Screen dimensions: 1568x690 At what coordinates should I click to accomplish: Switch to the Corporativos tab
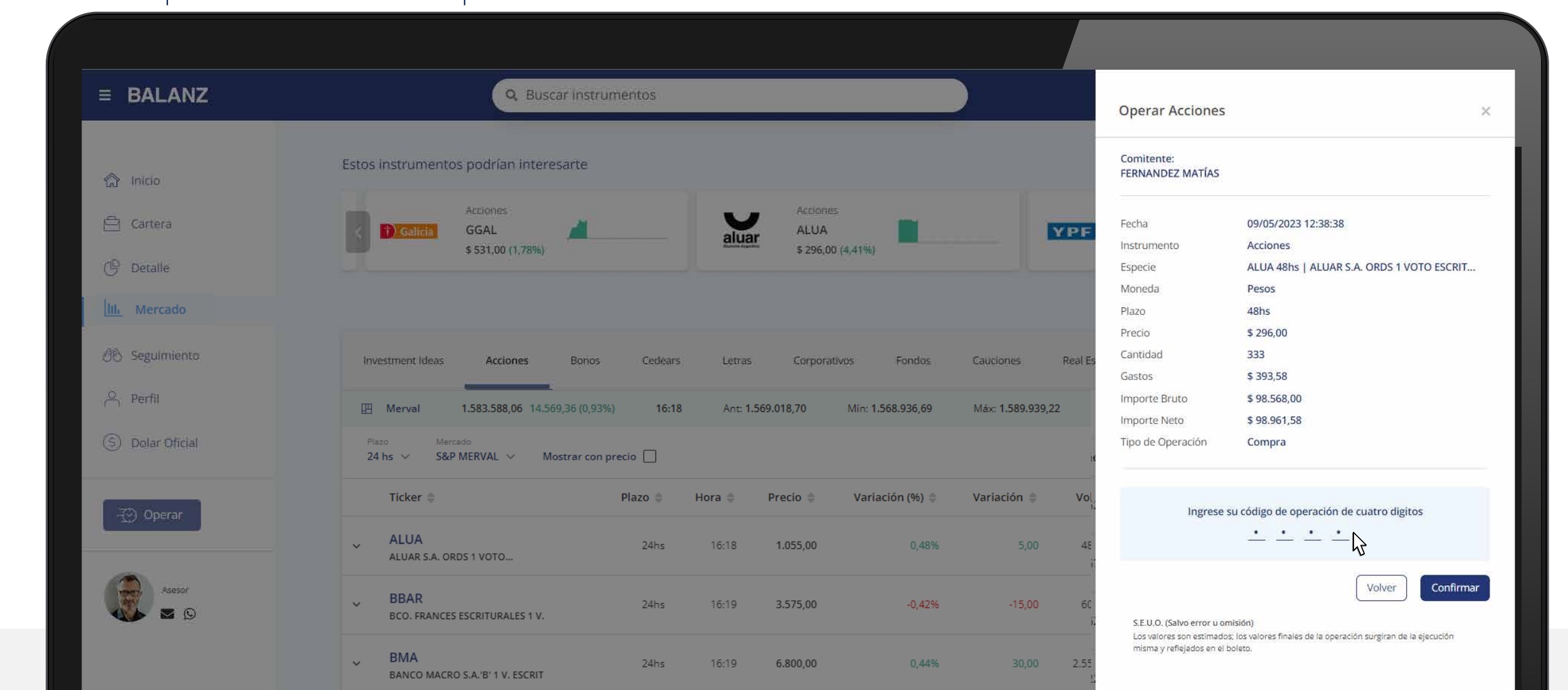click(824, 361)
